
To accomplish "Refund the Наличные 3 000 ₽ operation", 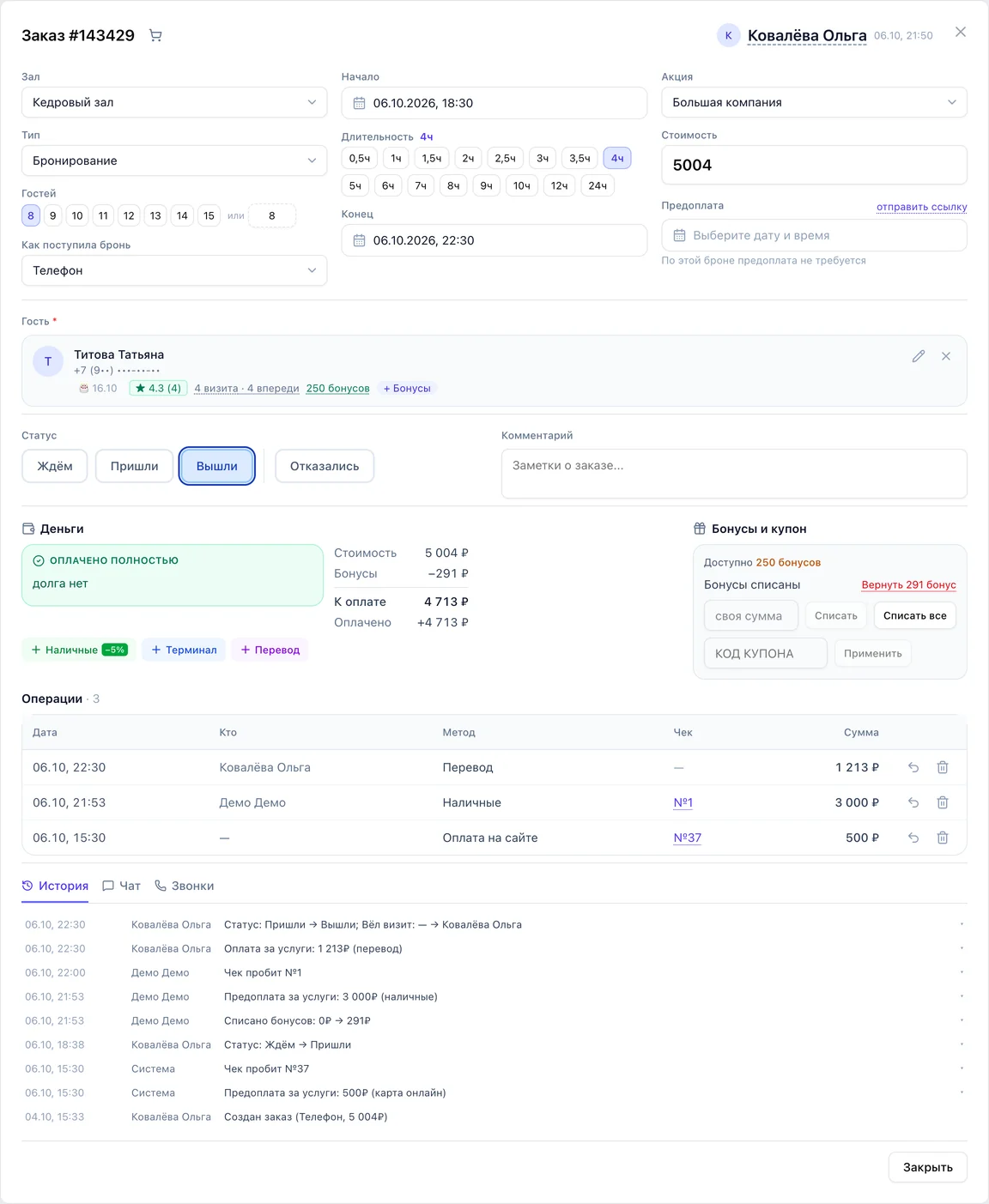I will (x=913, y=802).
